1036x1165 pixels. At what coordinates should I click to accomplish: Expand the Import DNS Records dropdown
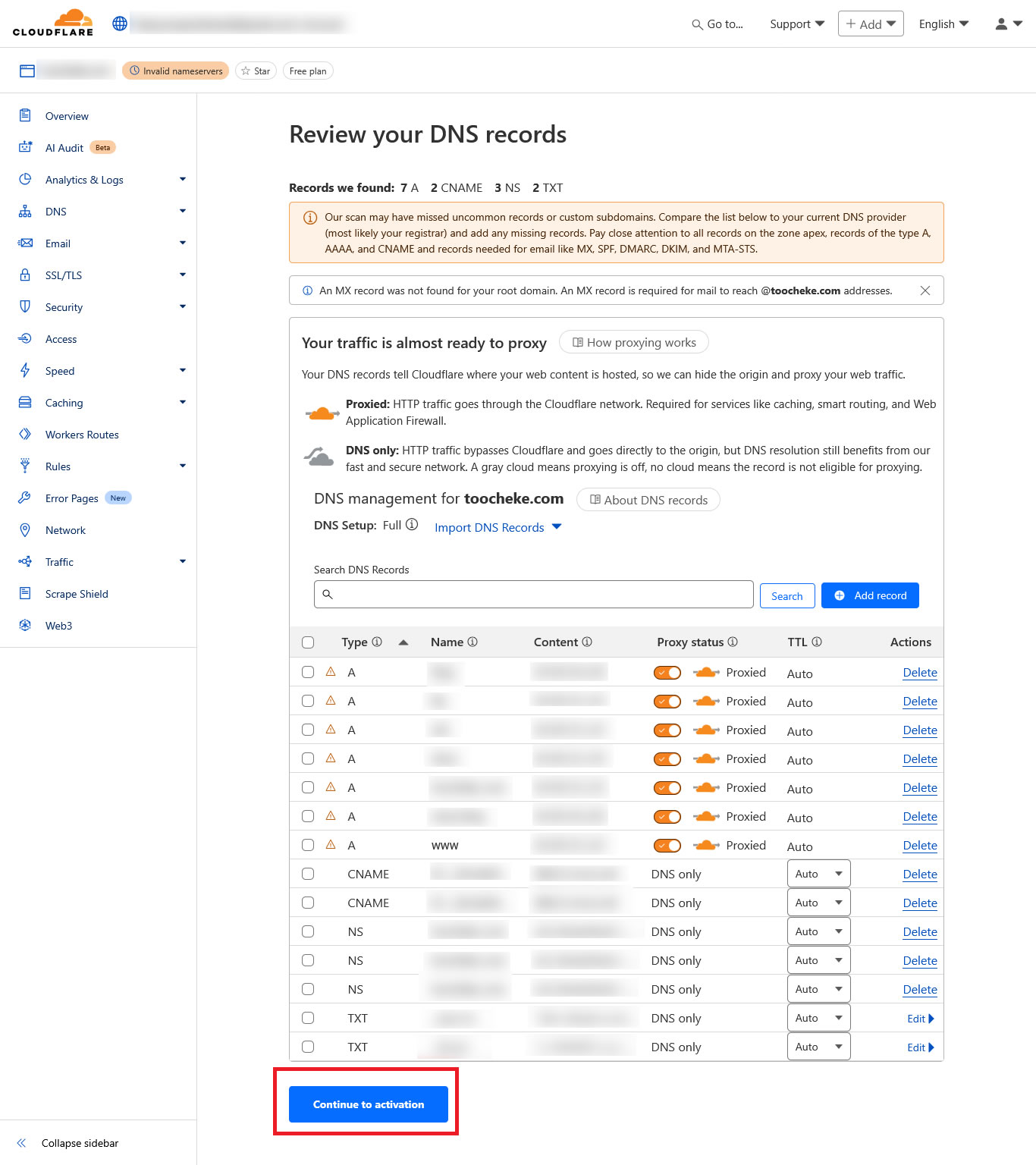[498, 527]
